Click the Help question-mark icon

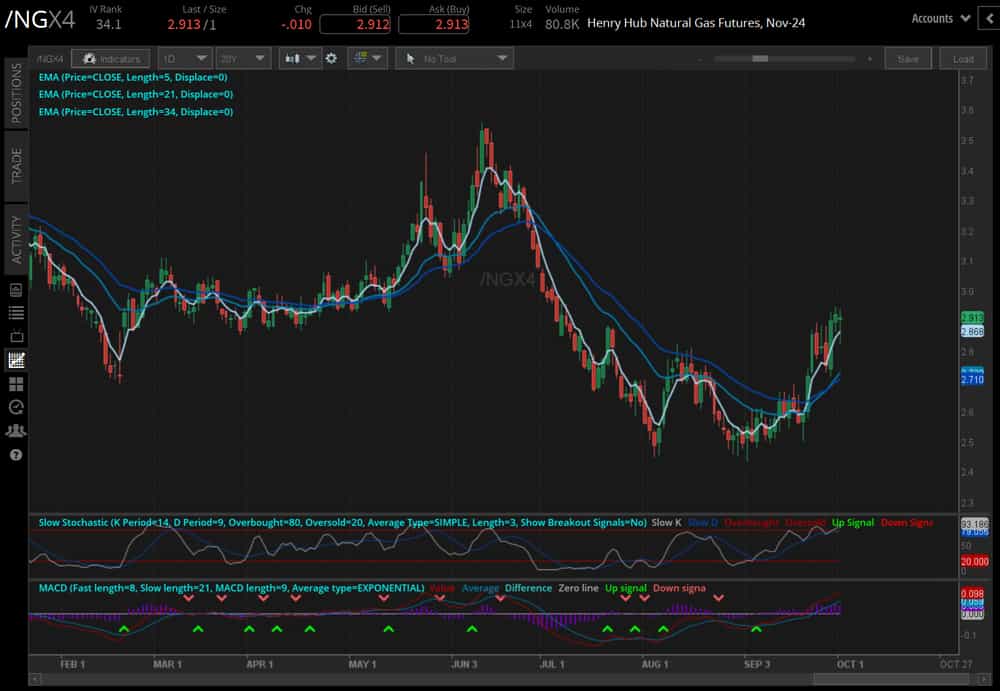click(14, 455)
